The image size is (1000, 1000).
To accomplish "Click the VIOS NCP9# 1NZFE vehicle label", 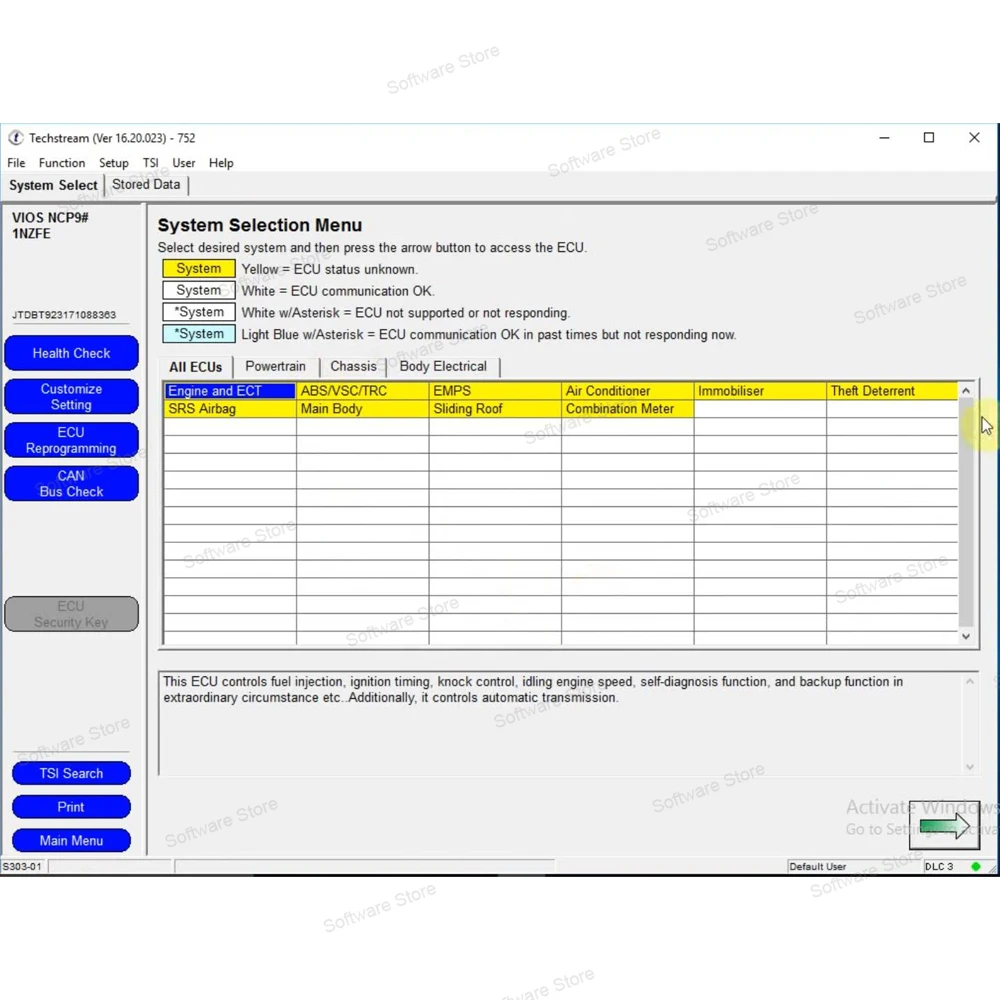I will pos(50,226).
